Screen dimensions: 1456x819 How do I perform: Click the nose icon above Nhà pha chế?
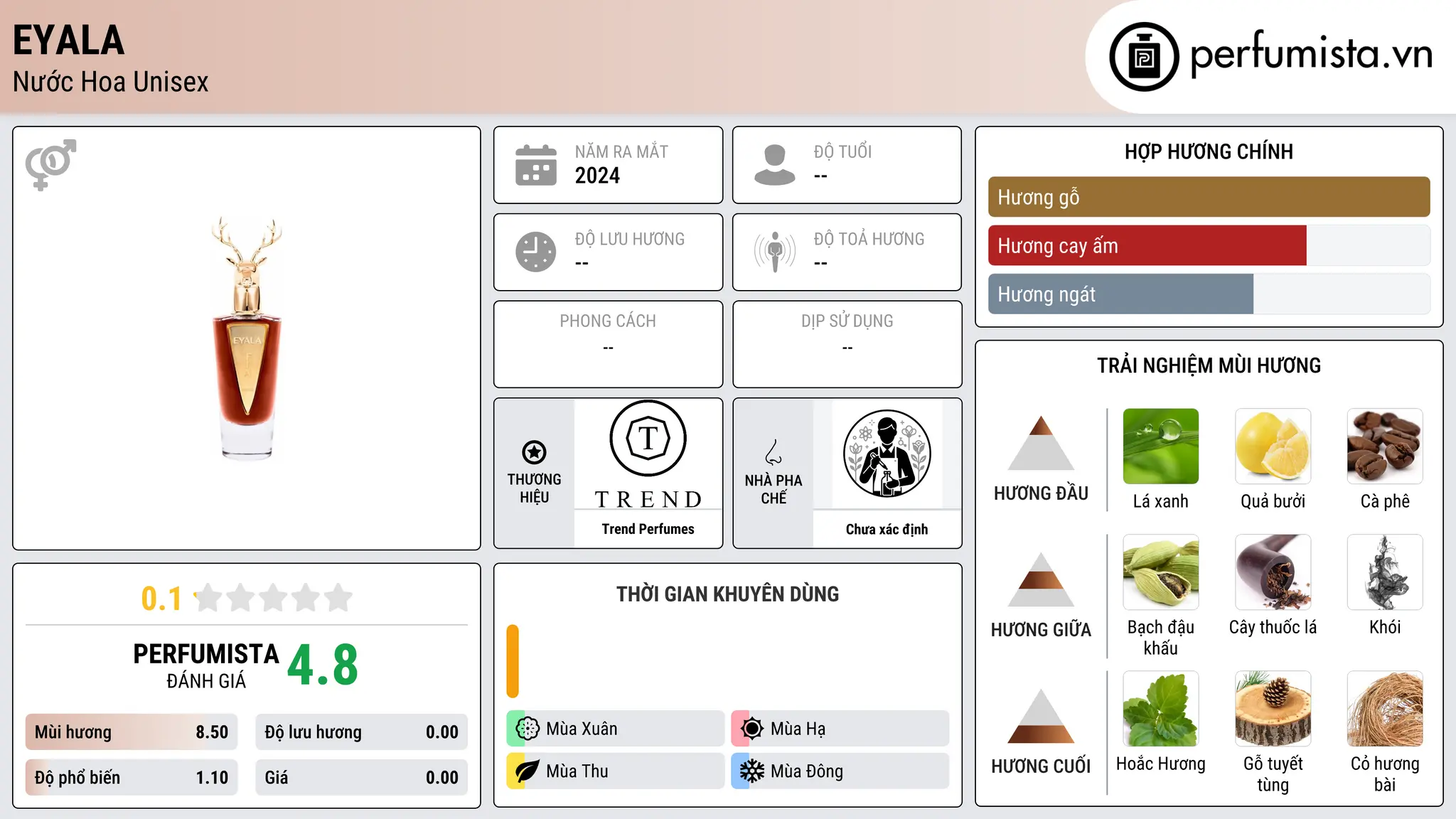[773, 452]
